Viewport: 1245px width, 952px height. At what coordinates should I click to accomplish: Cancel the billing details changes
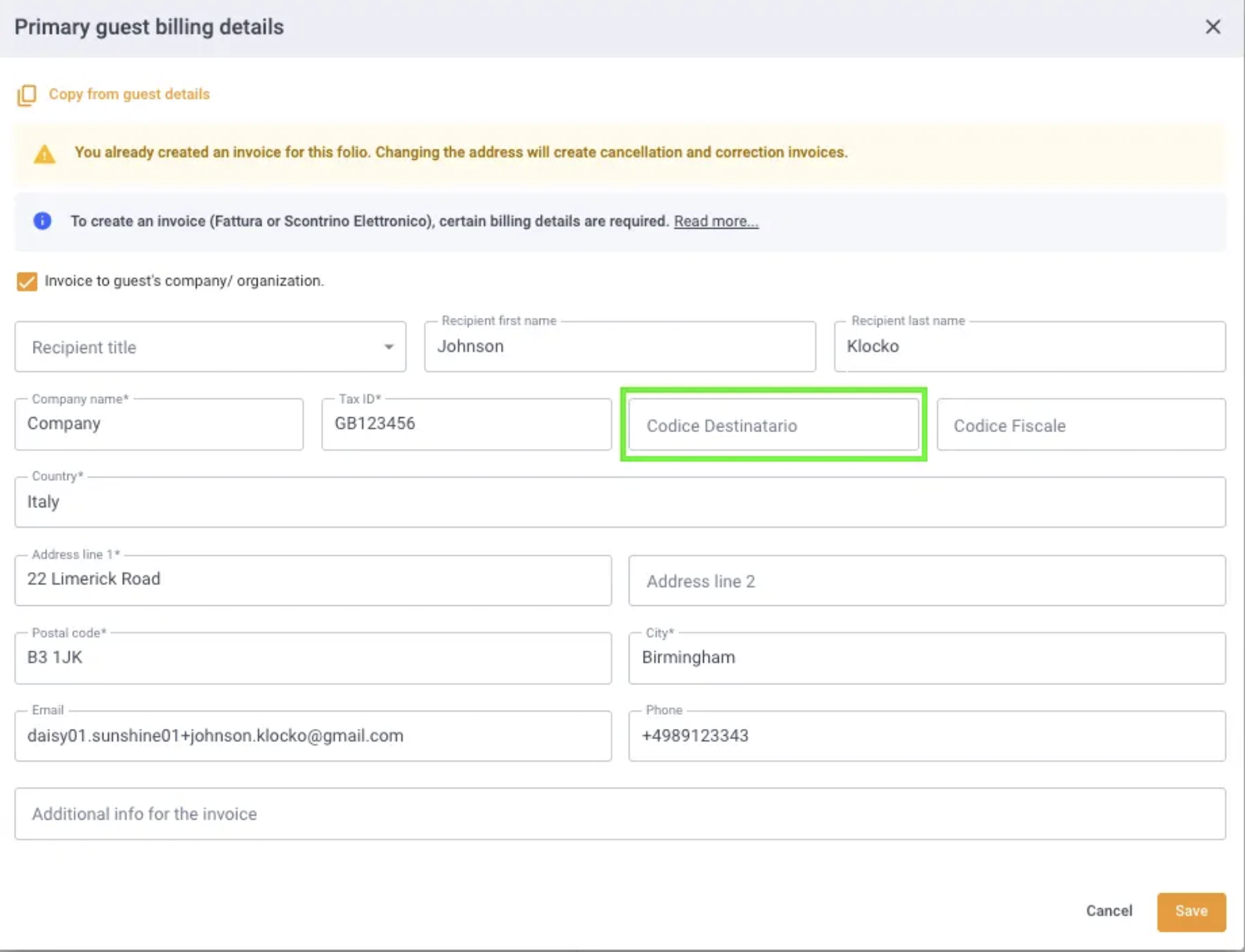(x=1109, y=911)
